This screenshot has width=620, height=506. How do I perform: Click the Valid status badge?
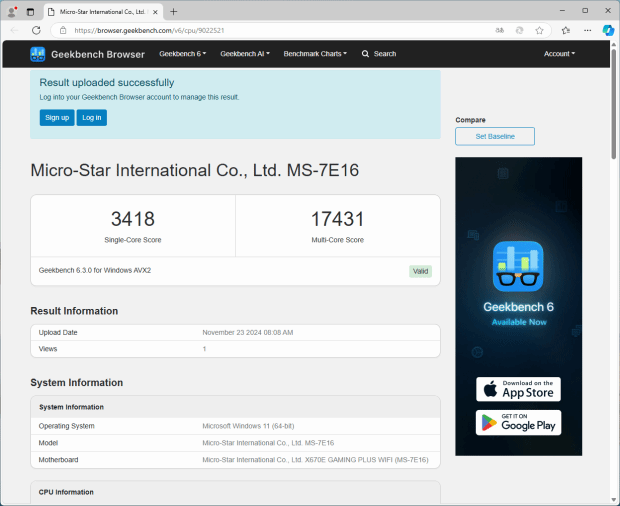tap(420, 271)
